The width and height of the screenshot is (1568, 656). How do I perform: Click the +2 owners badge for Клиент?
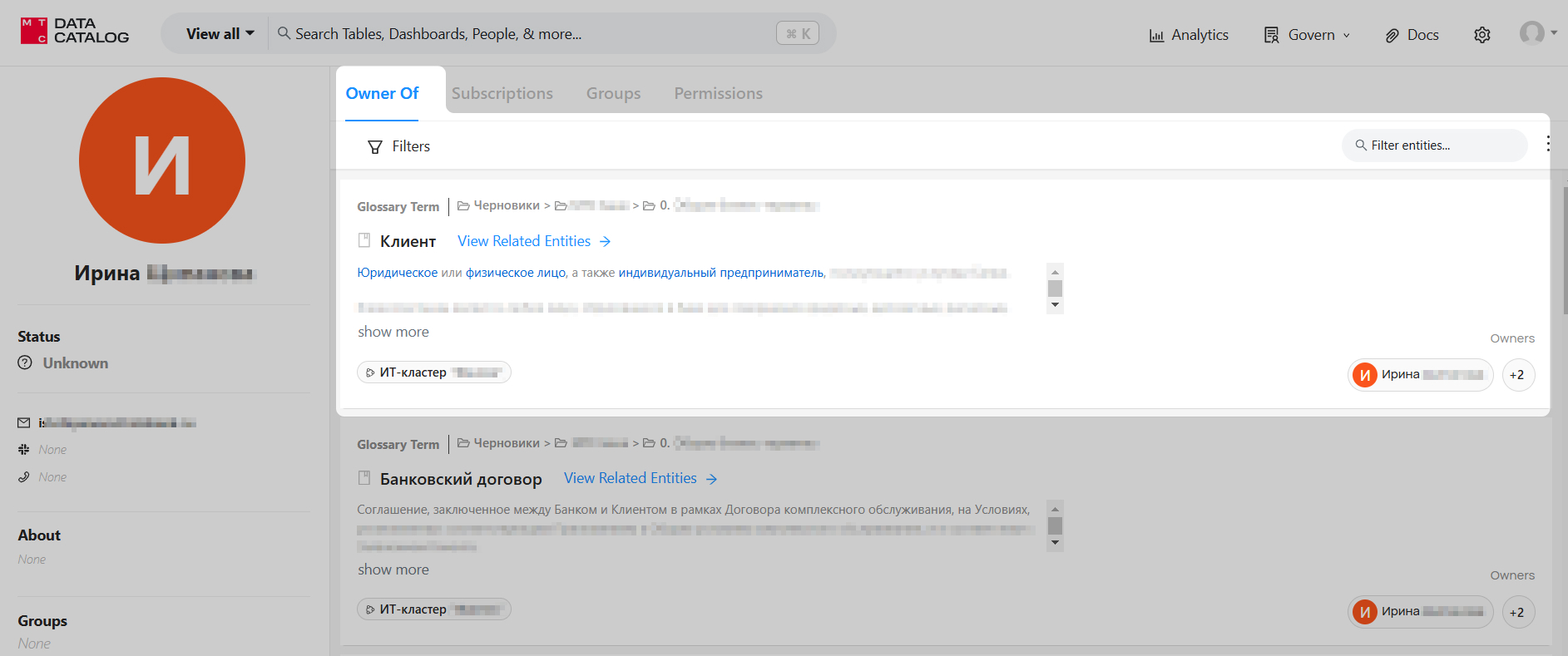pyautogui.click(x=1517, y=375)
